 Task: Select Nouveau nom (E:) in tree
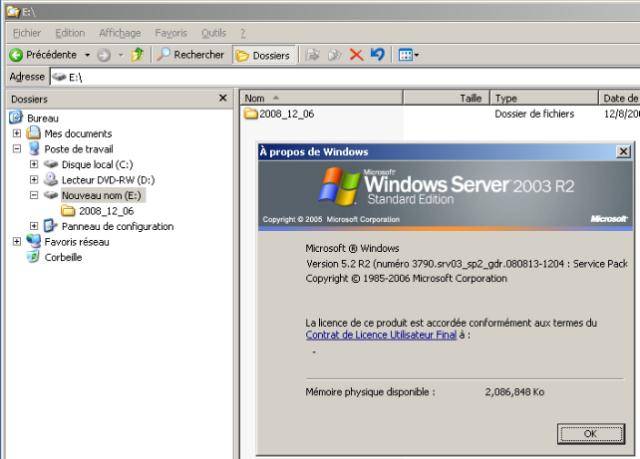[102, 195]
